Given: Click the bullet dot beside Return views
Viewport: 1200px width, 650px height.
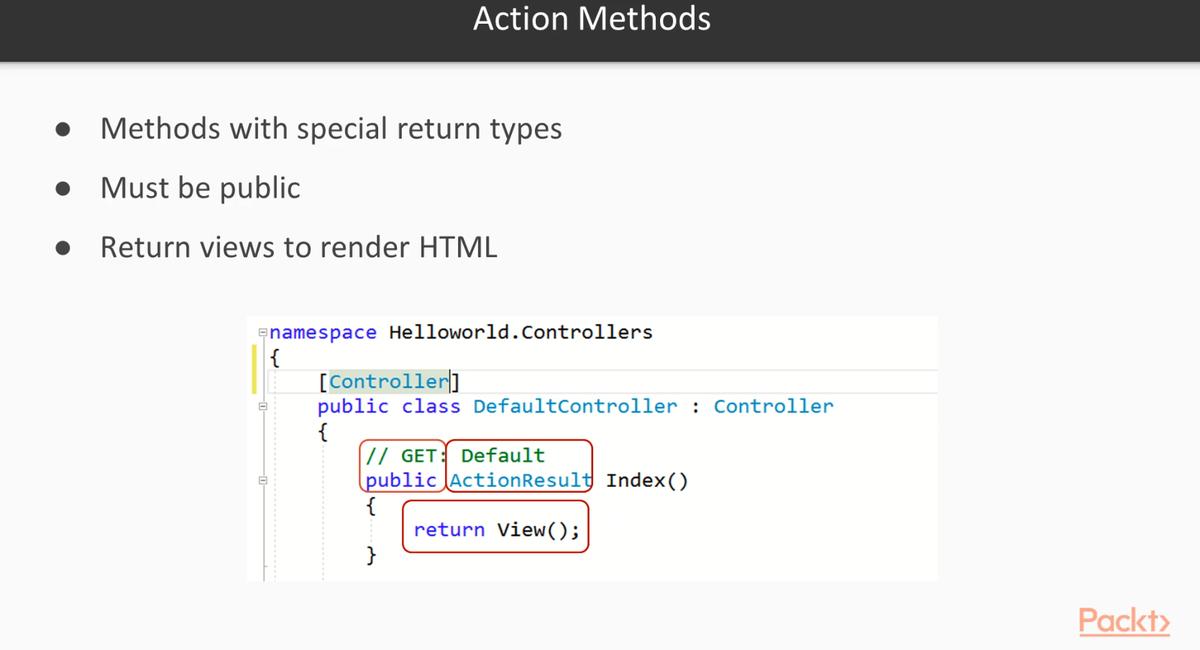Looking at the screenshot, I should click(63, 249).
